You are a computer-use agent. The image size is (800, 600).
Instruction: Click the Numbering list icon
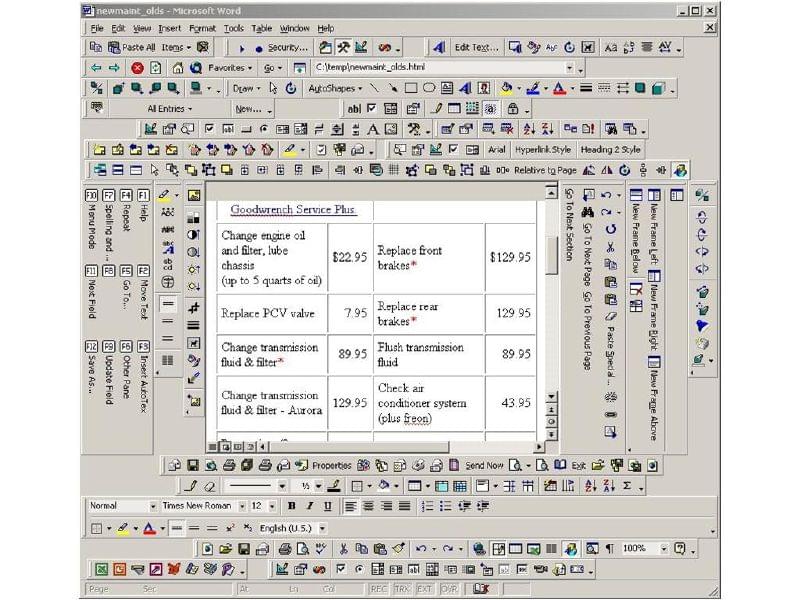pyautogui.click(x=428, y=506)
